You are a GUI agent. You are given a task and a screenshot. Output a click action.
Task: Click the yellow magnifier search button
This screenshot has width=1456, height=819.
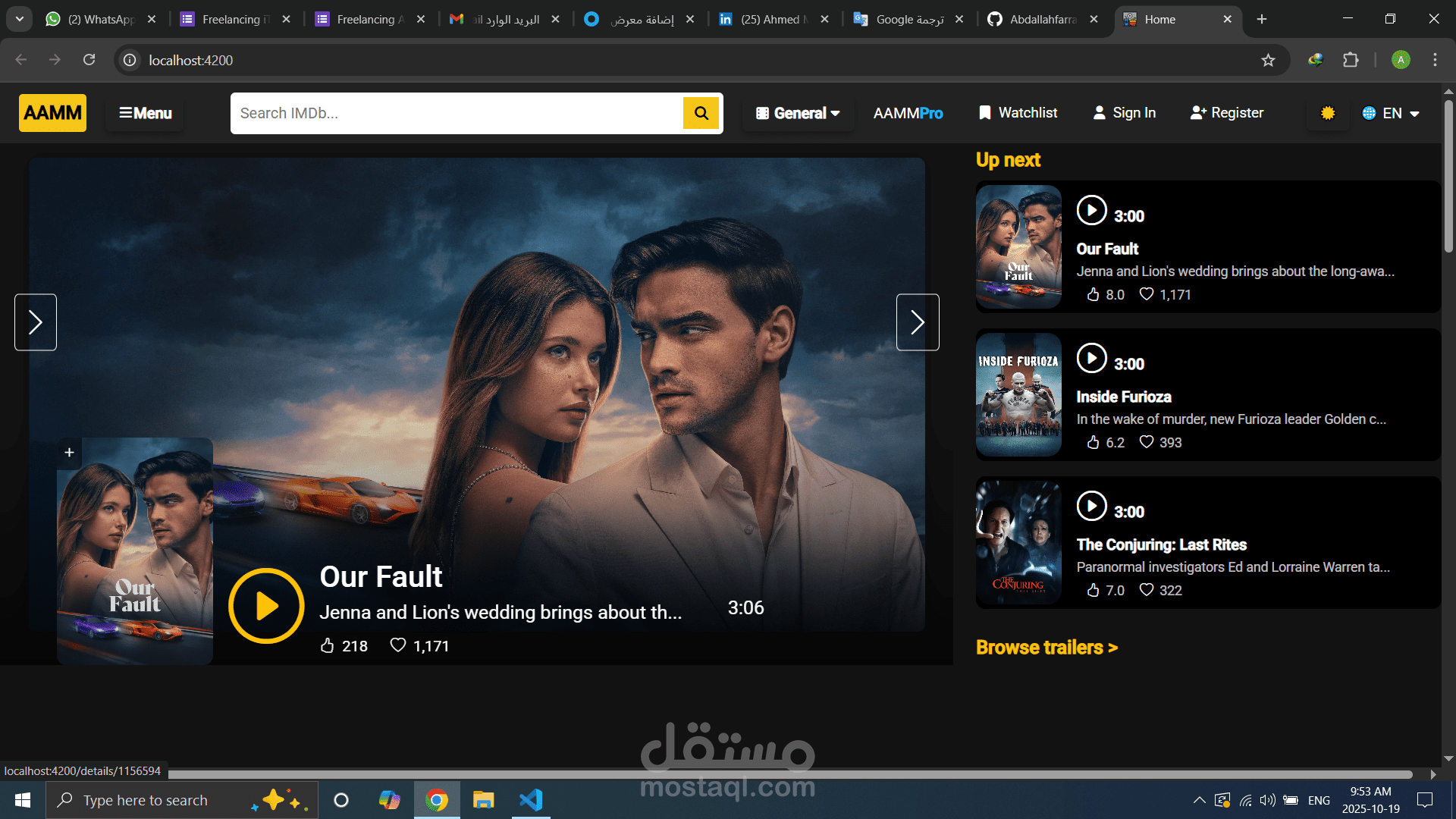701,113
